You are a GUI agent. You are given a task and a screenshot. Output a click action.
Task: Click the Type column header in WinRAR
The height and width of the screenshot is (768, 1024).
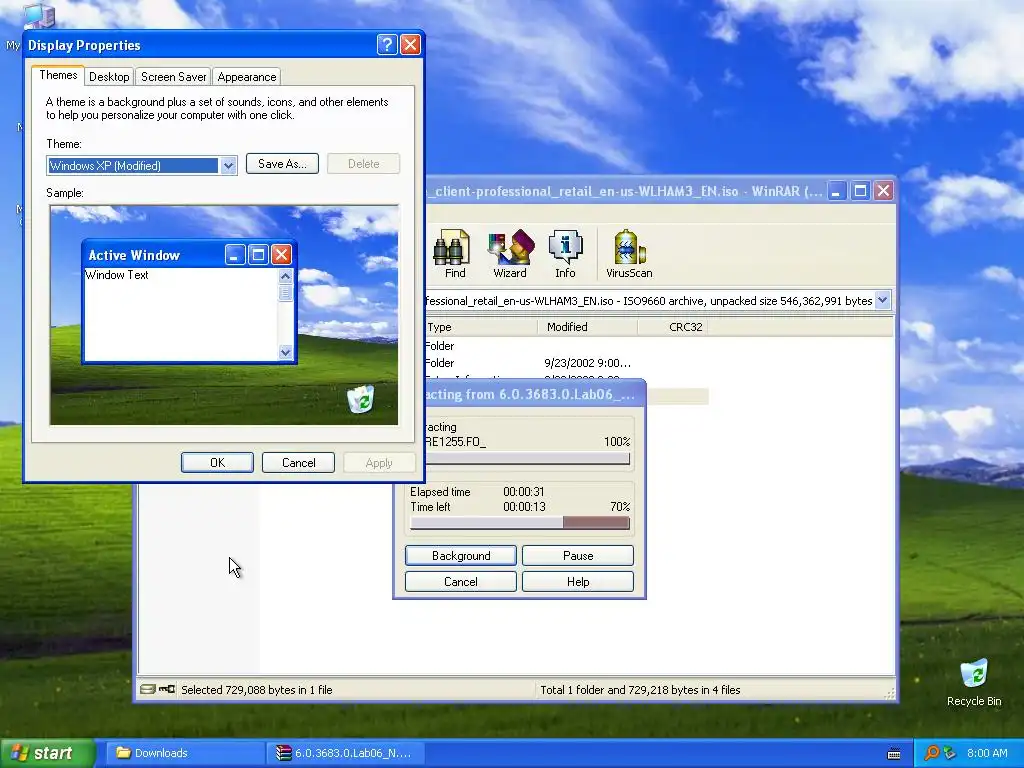[x=481, y=327]
